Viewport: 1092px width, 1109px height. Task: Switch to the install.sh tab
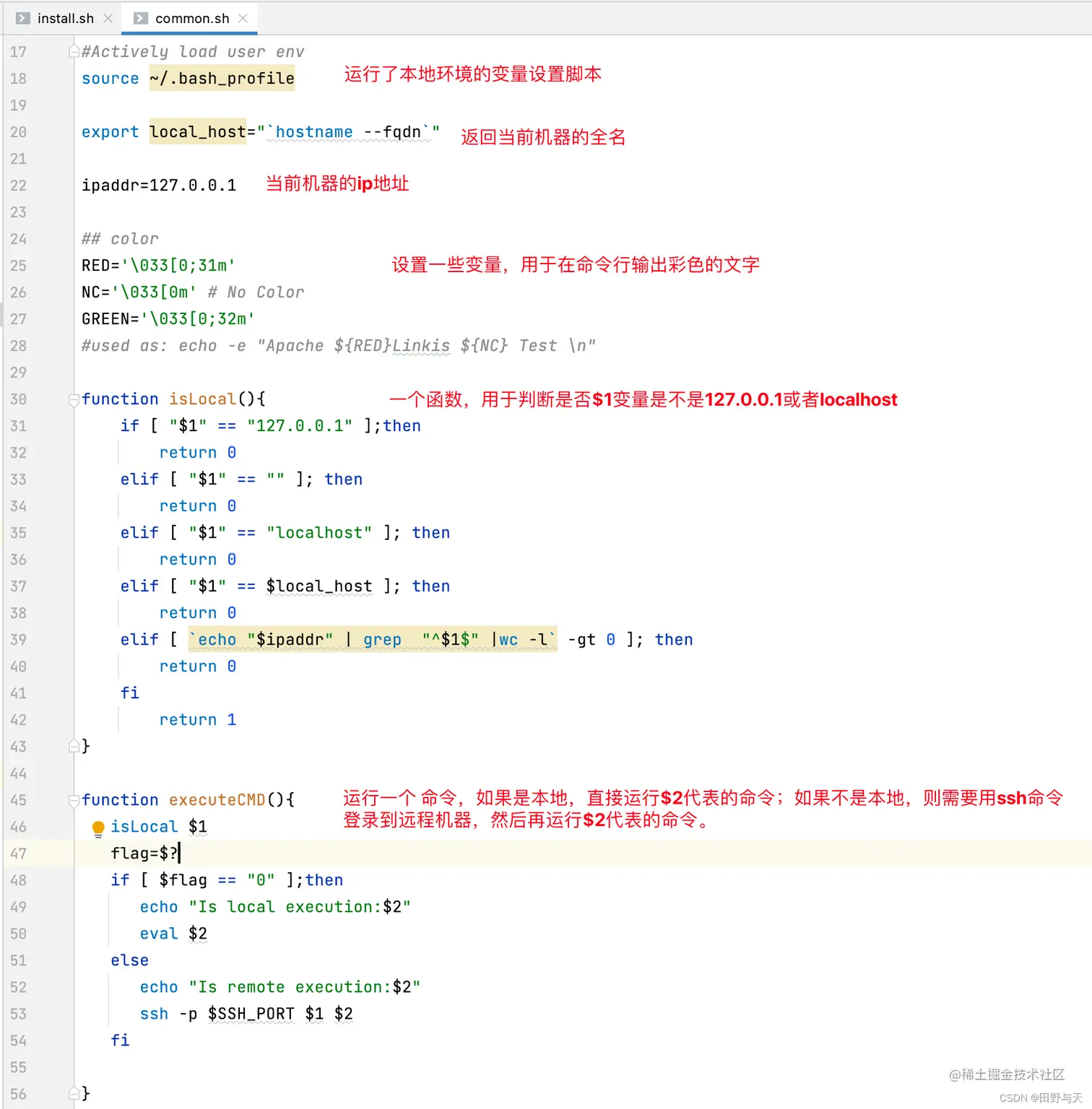[65, 19]
